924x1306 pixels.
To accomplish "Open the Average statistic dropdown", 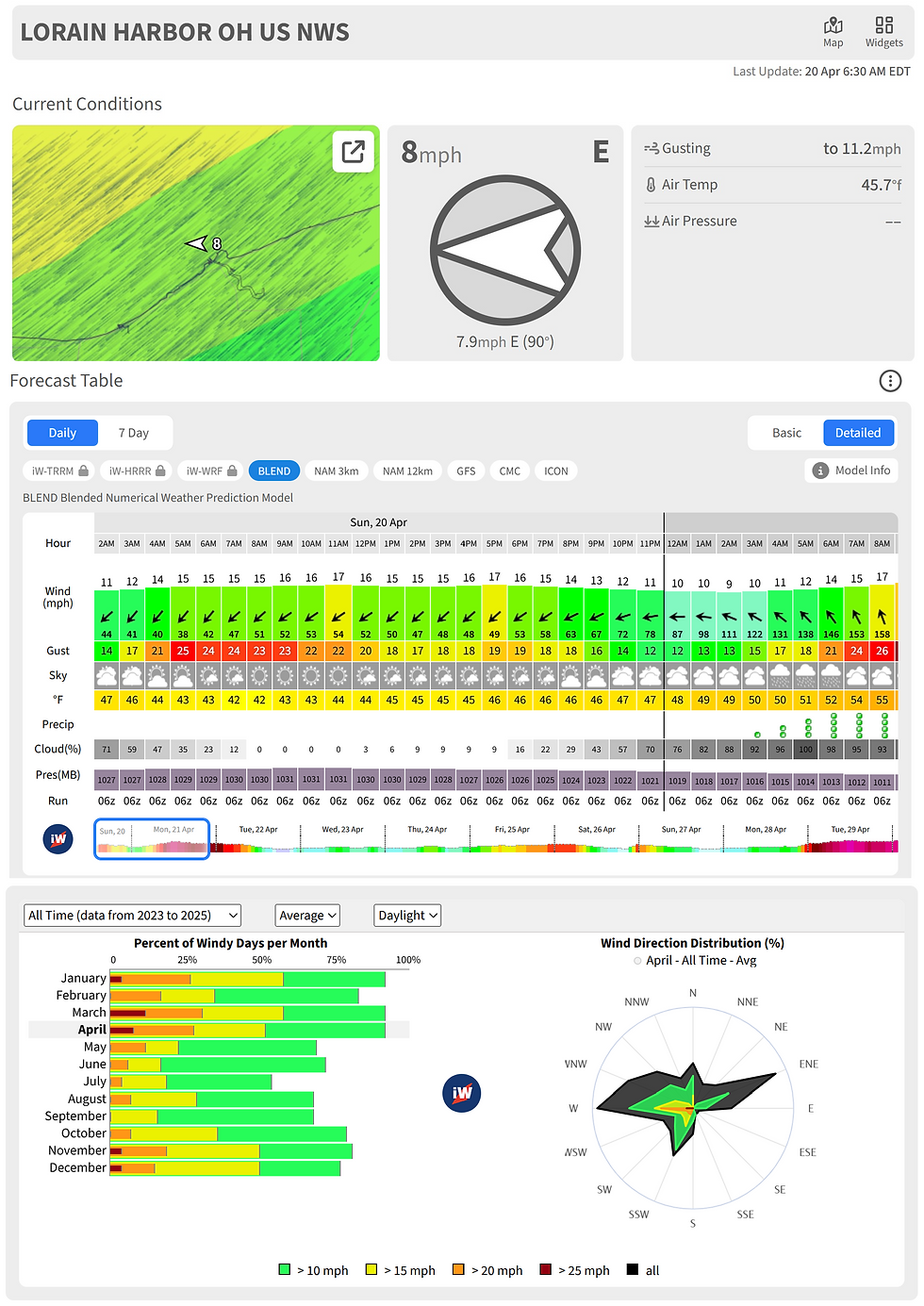I will pyautogui.click(x=306, y=915).
